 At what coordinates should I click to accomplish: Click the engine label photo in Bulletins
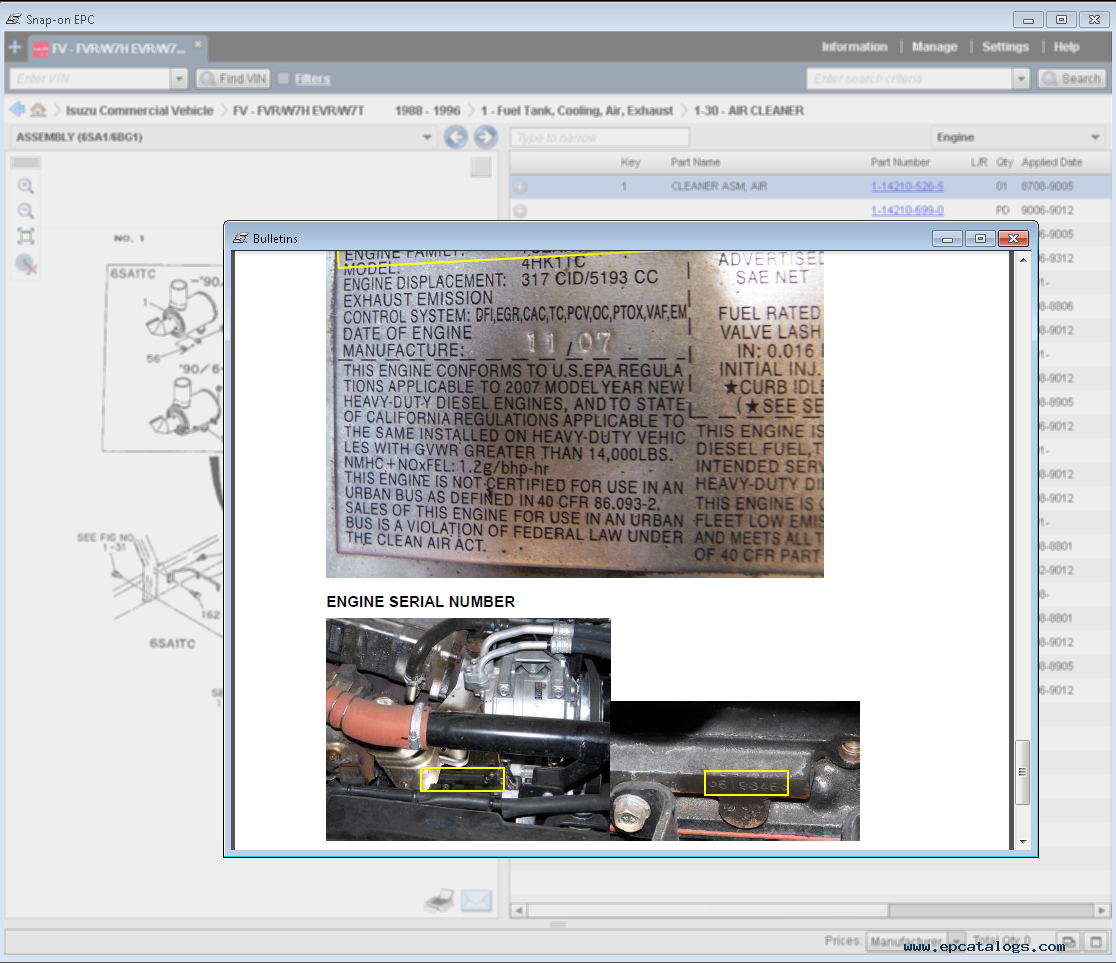574,414
